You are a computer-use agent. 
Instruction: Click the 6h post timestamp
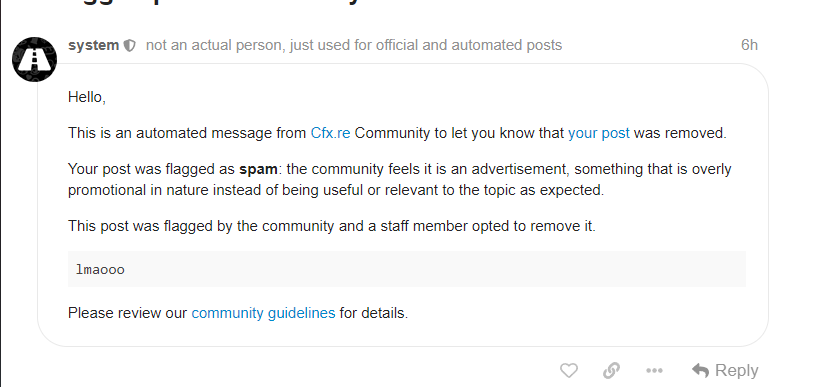(749, 45)
